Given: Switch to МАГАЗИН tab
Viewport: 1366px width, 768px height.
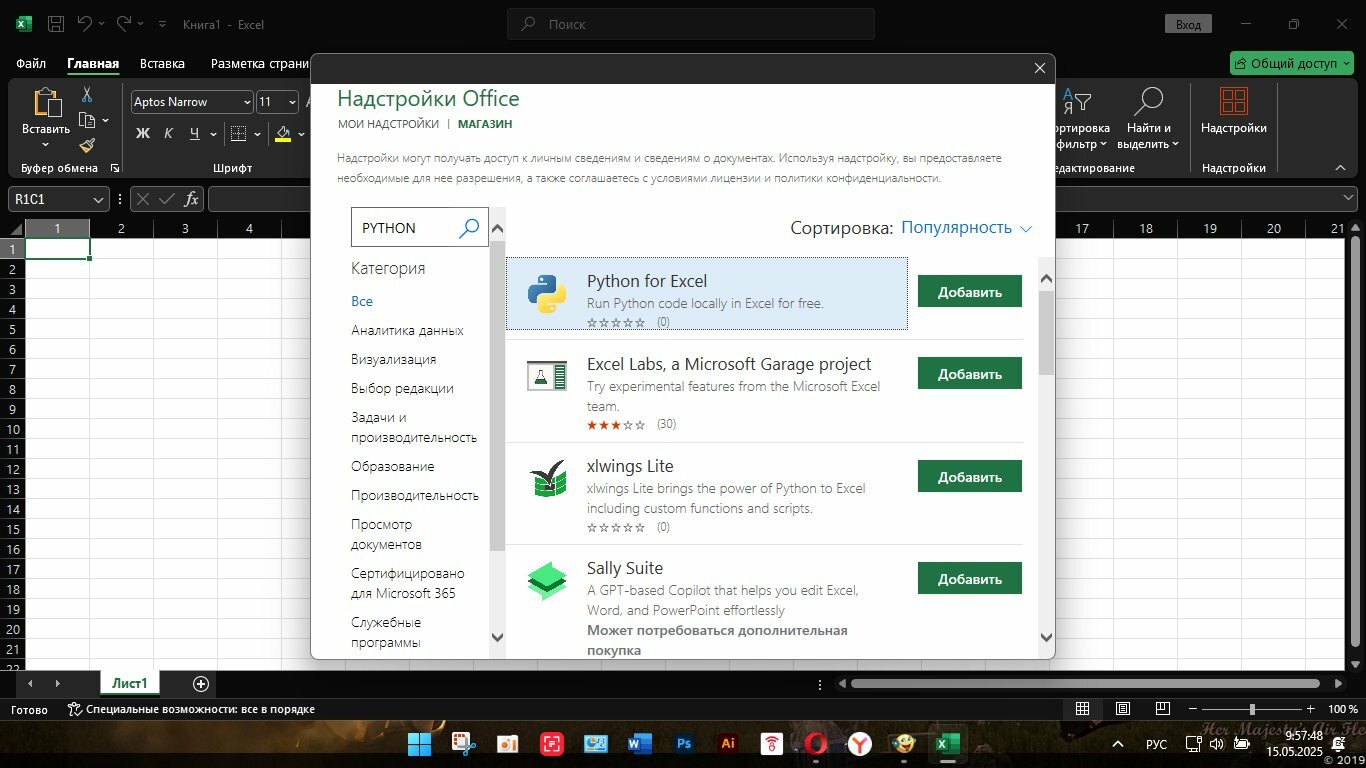Looking at the screenshot, I should pos(485,124).
